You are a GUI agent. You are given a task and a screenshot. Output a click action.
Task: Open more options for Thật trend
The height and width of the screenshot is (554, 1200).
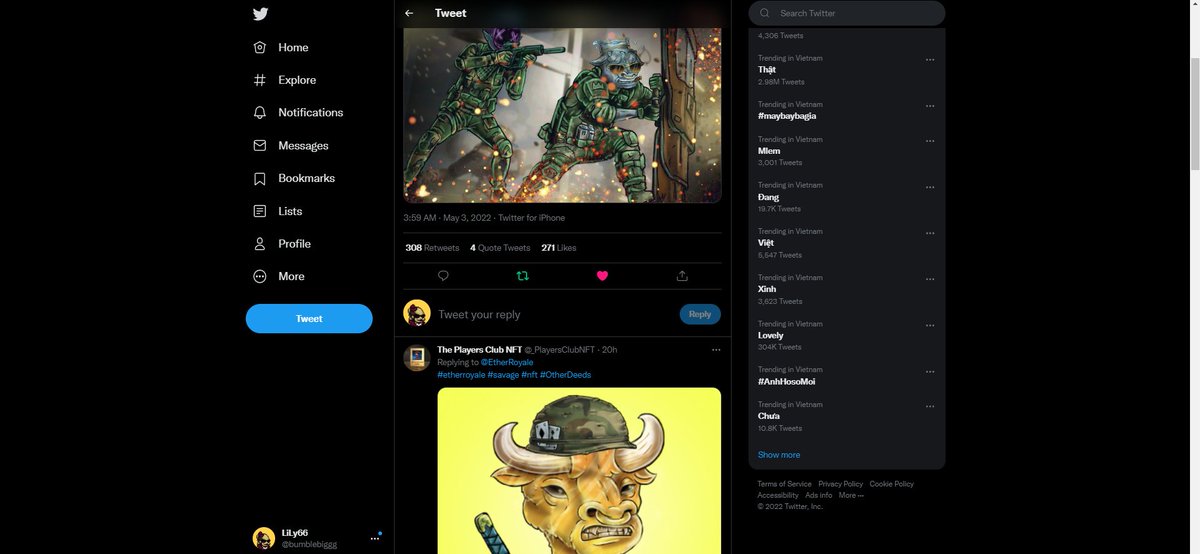tap(930, 59)
